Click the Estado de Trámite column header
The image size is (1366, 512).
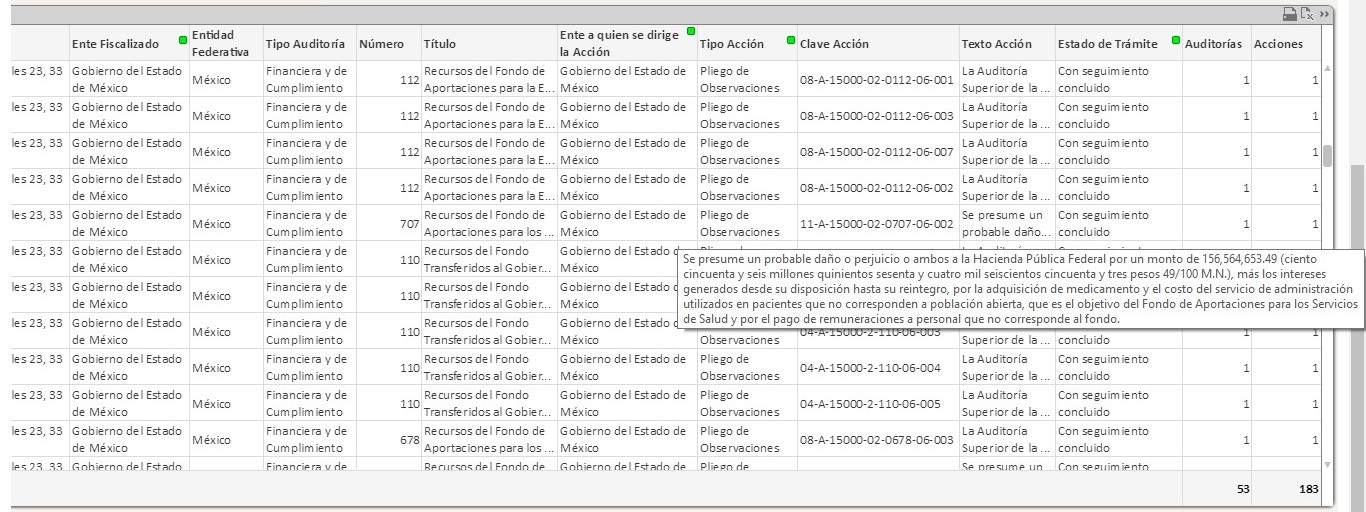click(x=1108, y=44)
